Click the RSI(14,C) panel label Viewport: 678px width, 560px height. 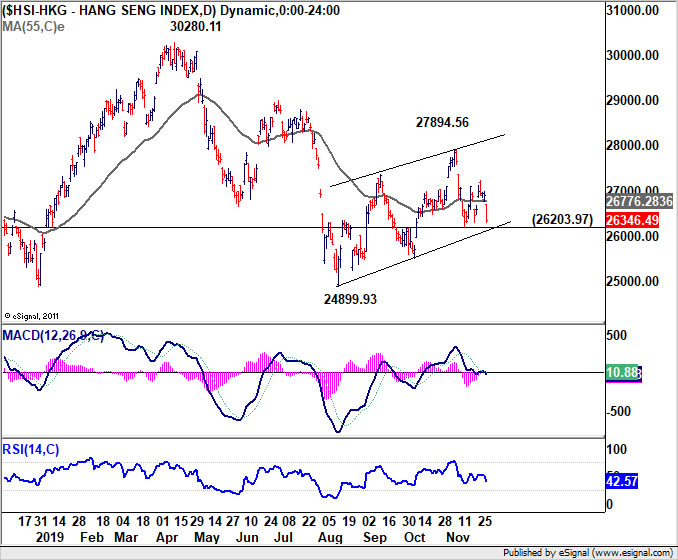[30, 449]
